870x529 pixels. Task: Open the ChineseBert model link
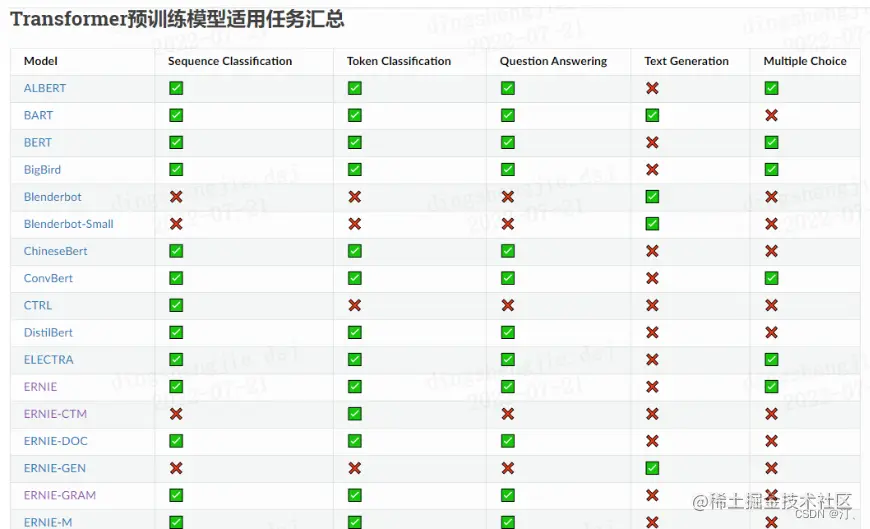pos(55,251)
